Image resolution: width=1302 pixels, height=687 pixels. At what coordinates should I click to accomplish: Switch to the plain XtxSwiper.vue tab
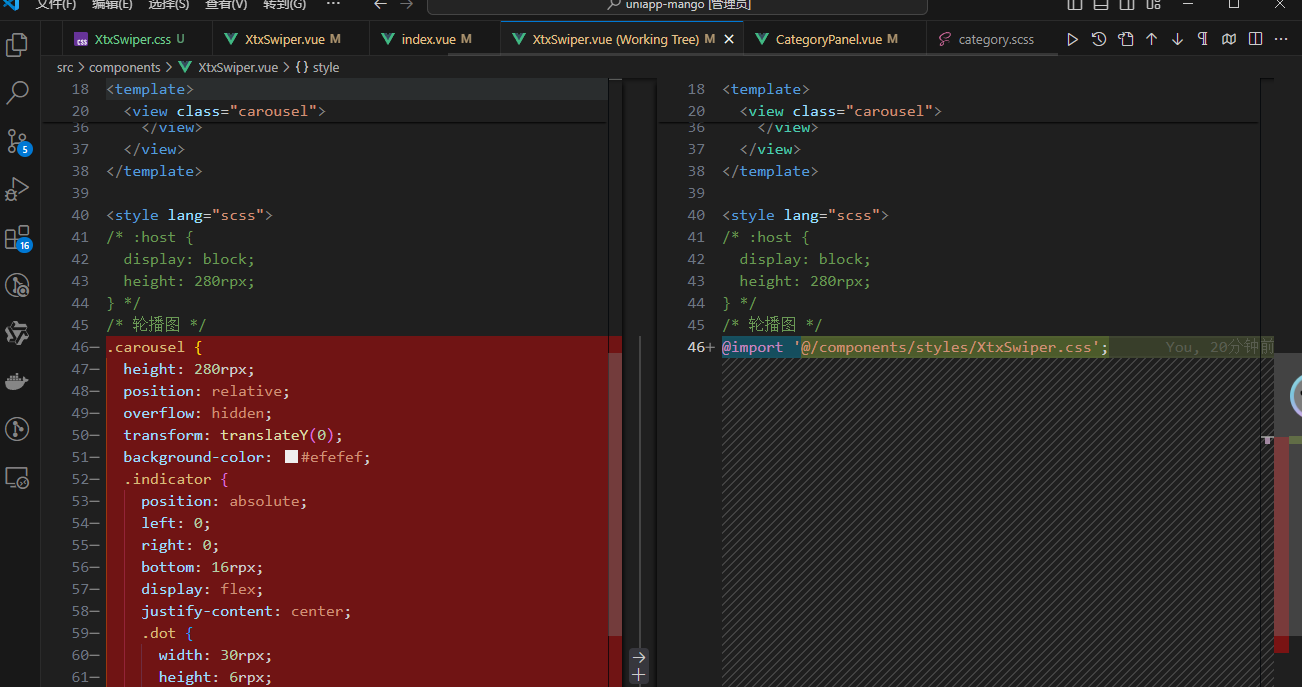point(291,40)
